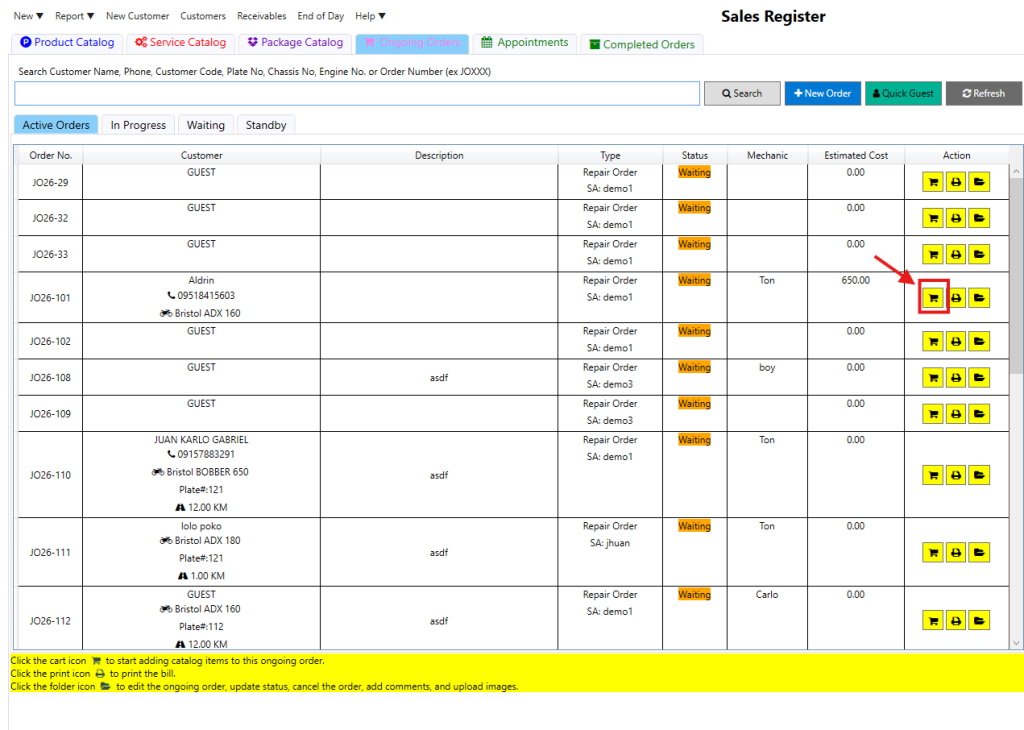Open the New dropdown menu
The width and height of the screenshot is (1024, 730).
[28, 16]
